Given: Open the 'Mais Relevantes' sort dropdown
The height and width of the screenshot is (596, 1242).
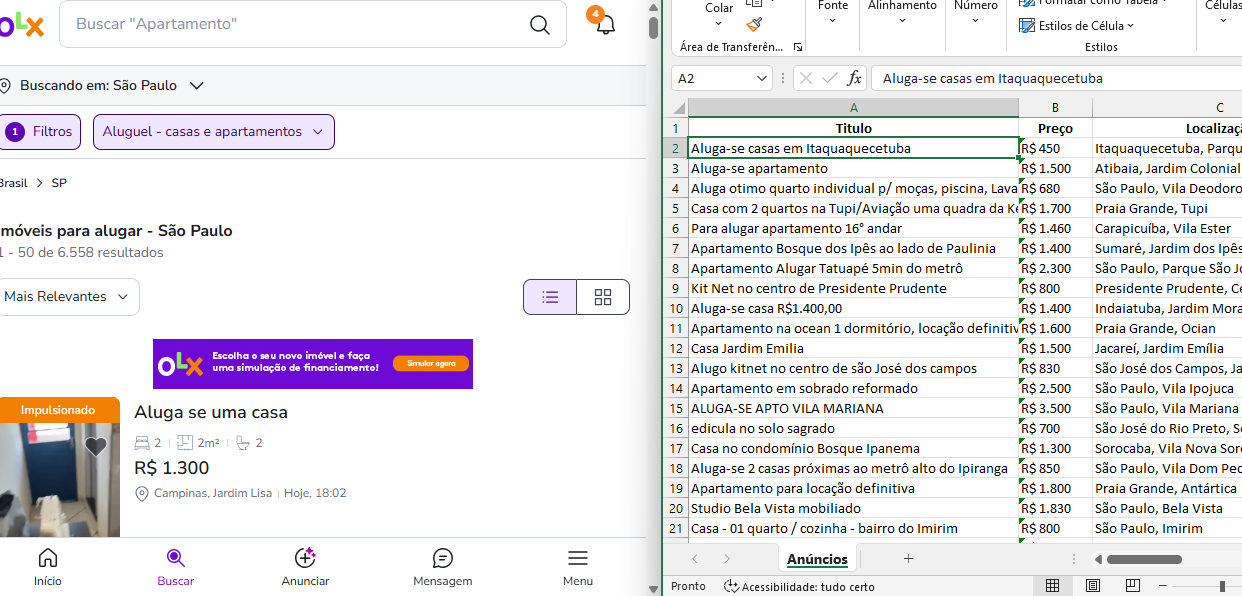Looking at the screenshot, I should pos(68,297).
